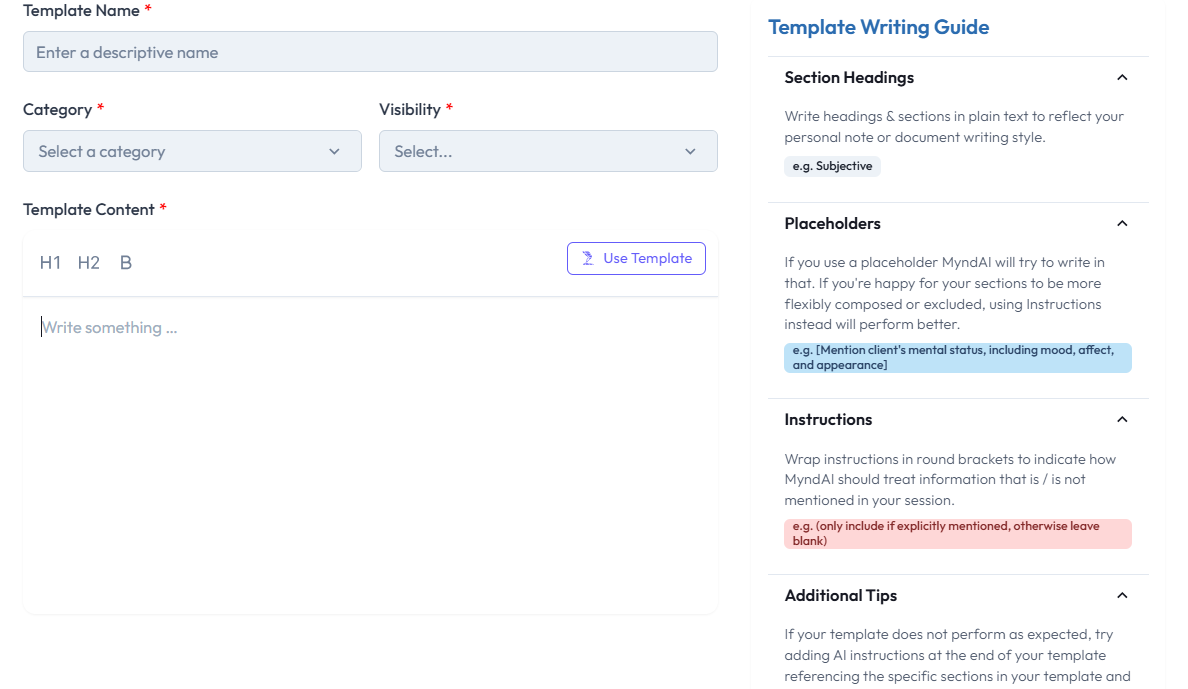Click the Template Writing Guide title

878,27
